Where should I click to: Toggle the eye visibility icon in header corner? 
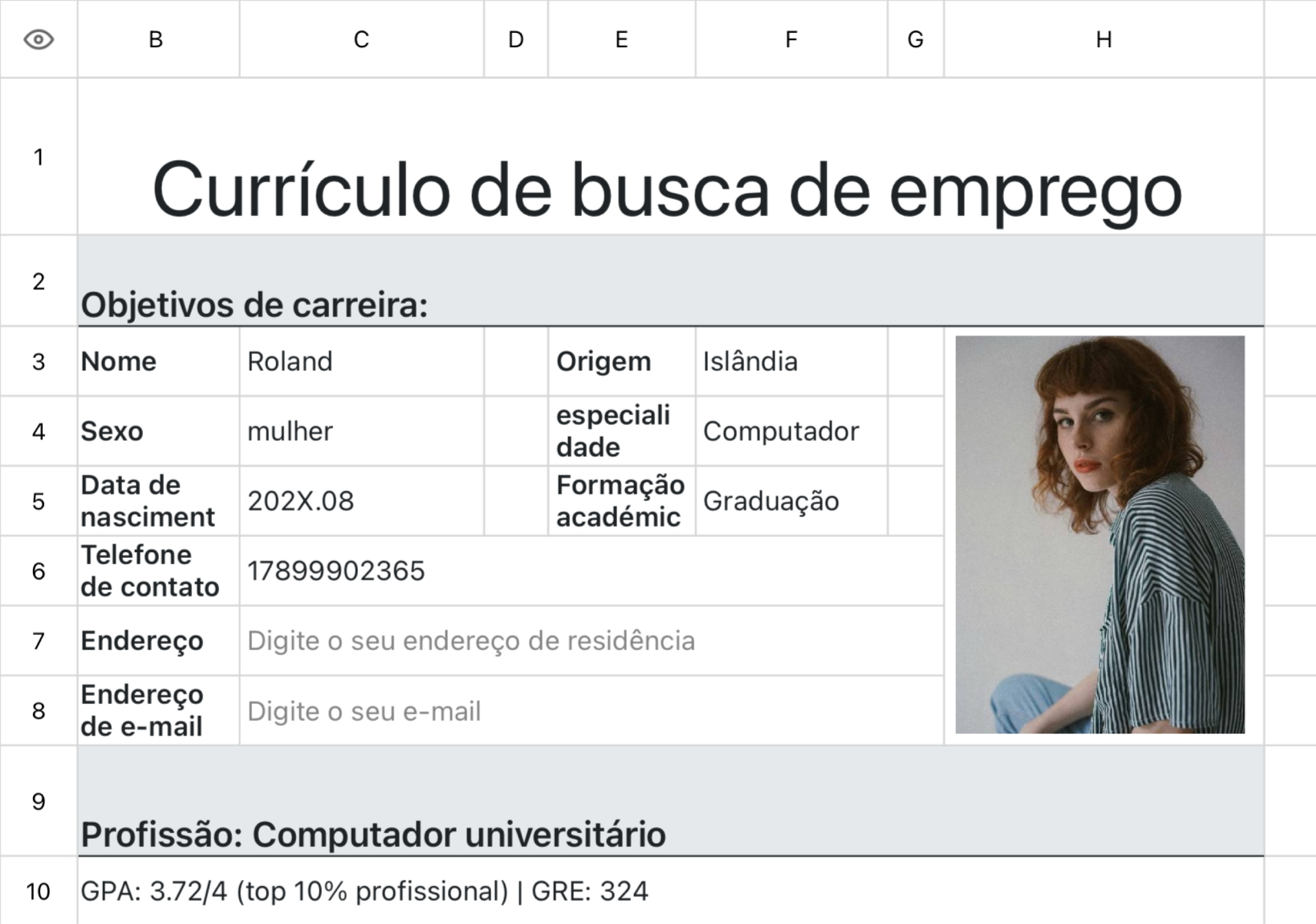(x=39, y=39)
